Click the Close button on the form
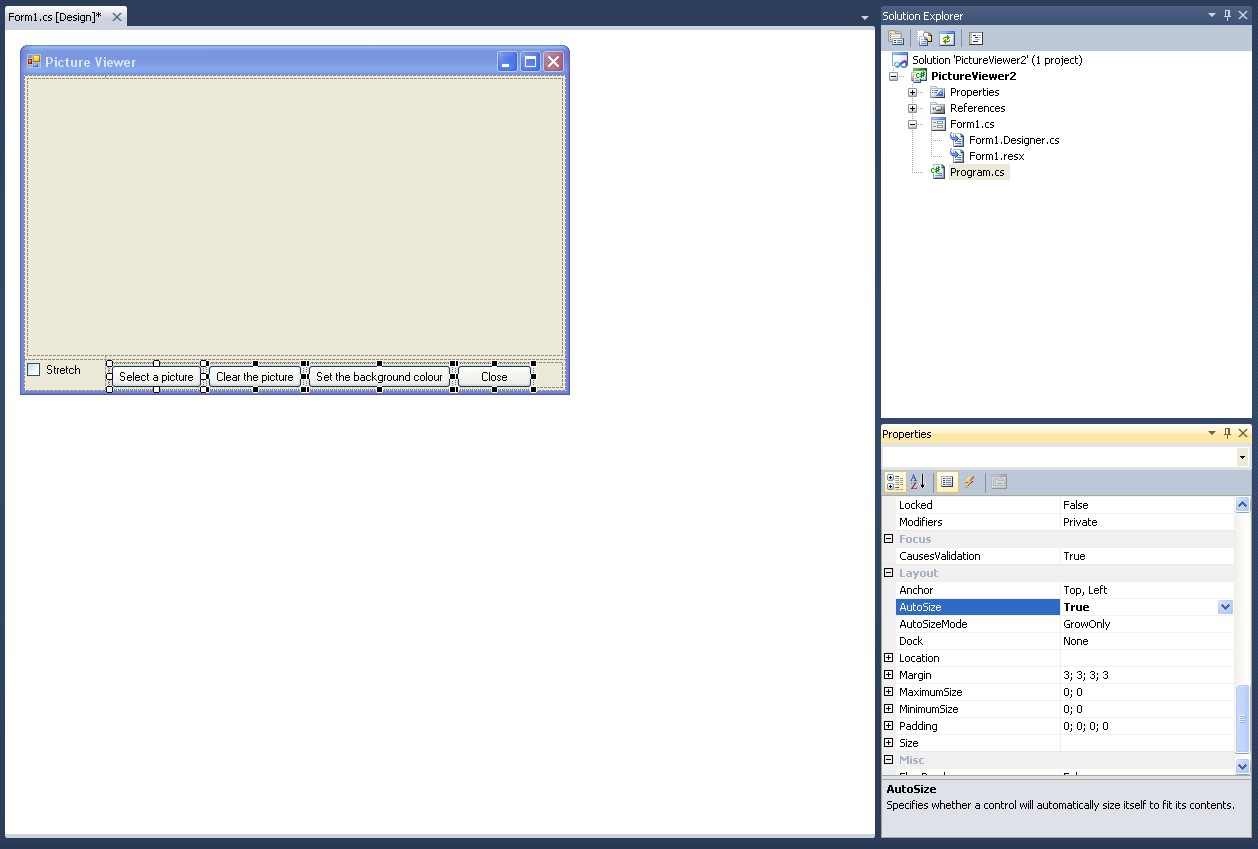Image resolution: width=1258 pixels, height=849 pixels. (x=494, y=377)
